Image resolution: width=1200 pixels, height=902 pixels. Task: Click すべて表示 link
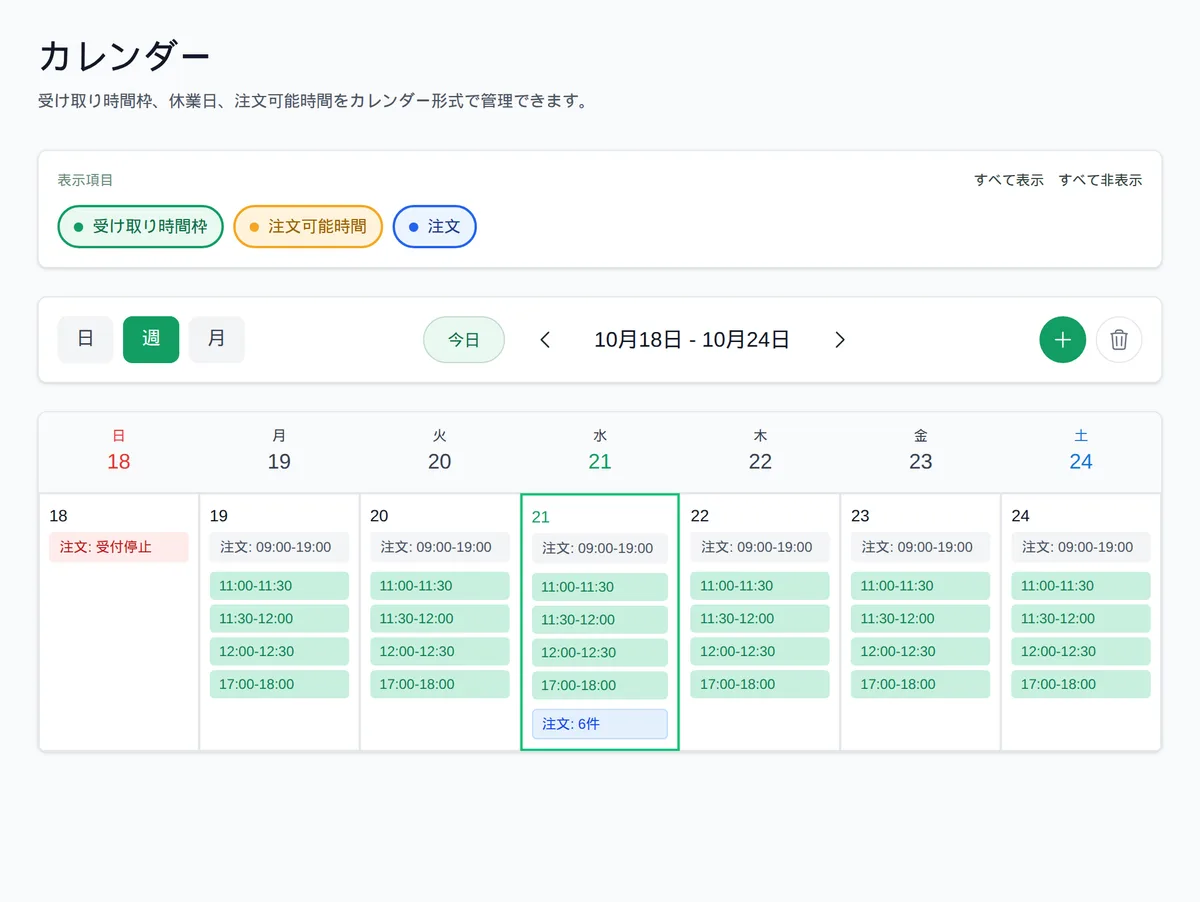[x=1009, y=180]
